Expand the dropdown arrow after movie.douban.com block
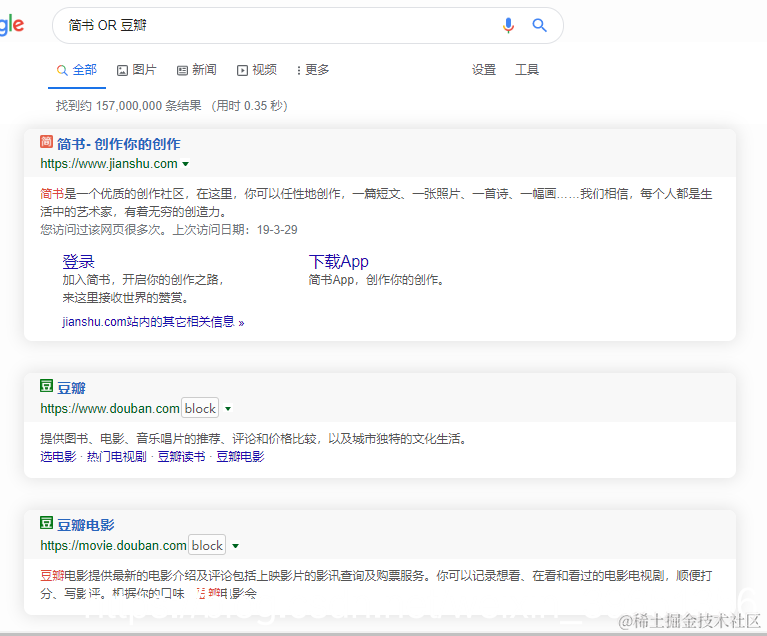Image resolution: width=767 pixels, height=636 pixels. 235,545
